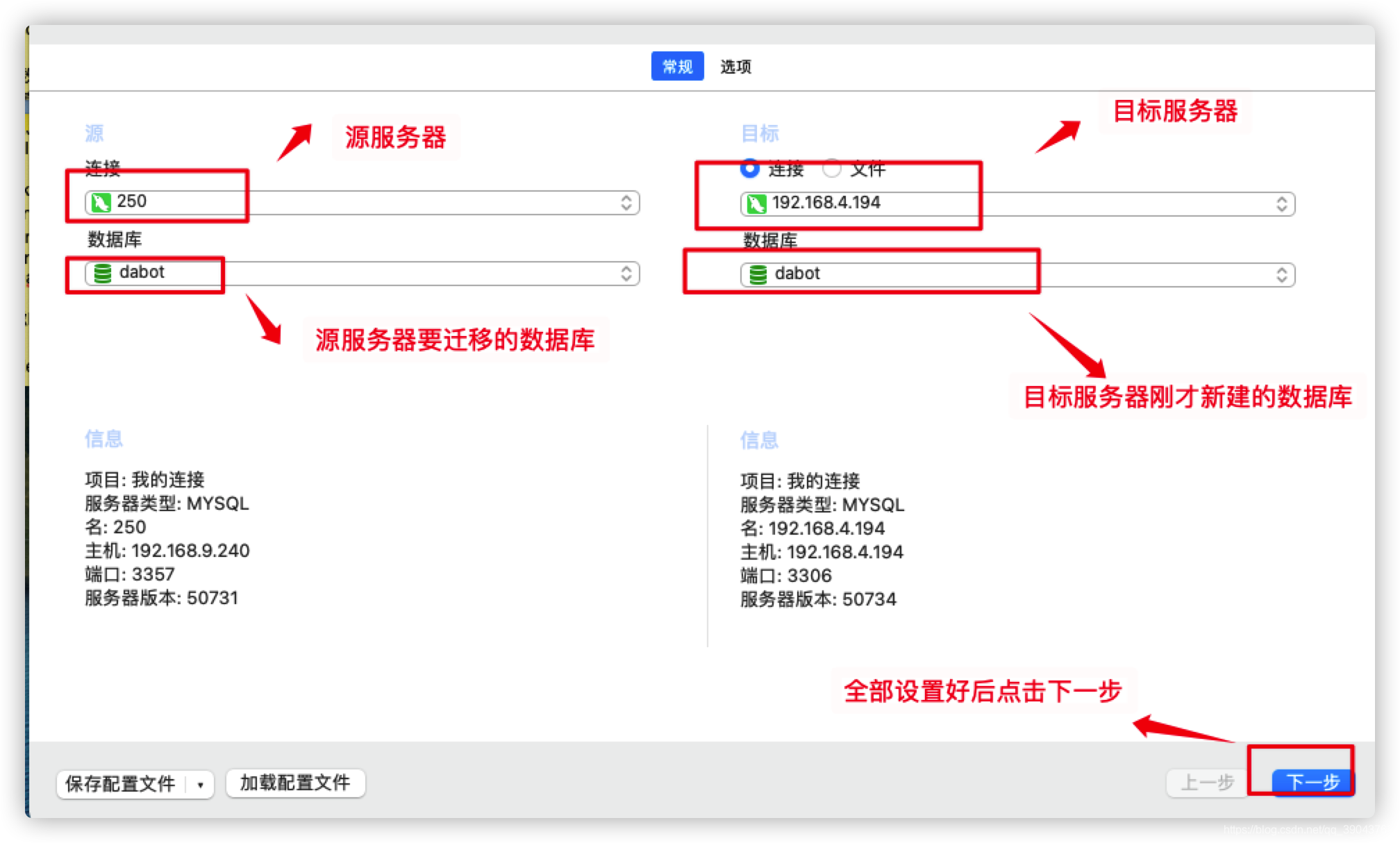Screen dimensions: 1400x843
Task: Click the source port text 端口: 3357
Action: [130, 574]
